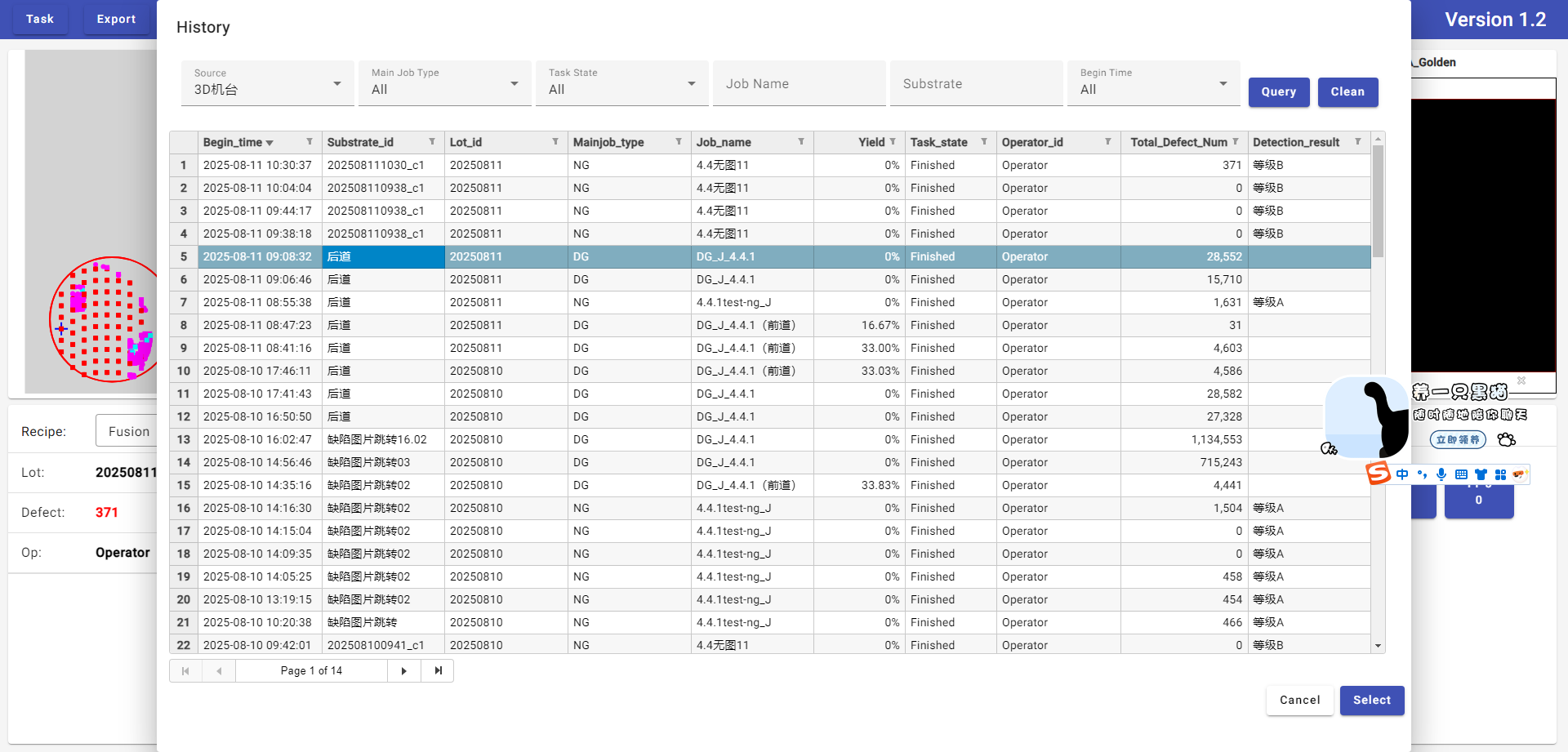Viewport: 1568px width, 752px height.
Task: Open the Sogou toolbox grid icon
Action: [1500, 474]
